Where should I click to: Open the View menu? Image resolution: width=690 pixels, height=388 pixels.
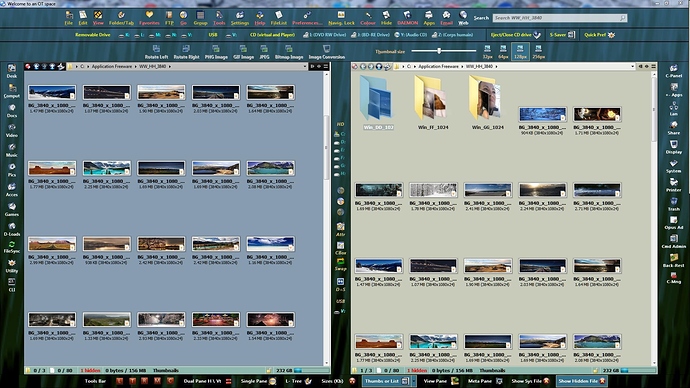(98, 18)
